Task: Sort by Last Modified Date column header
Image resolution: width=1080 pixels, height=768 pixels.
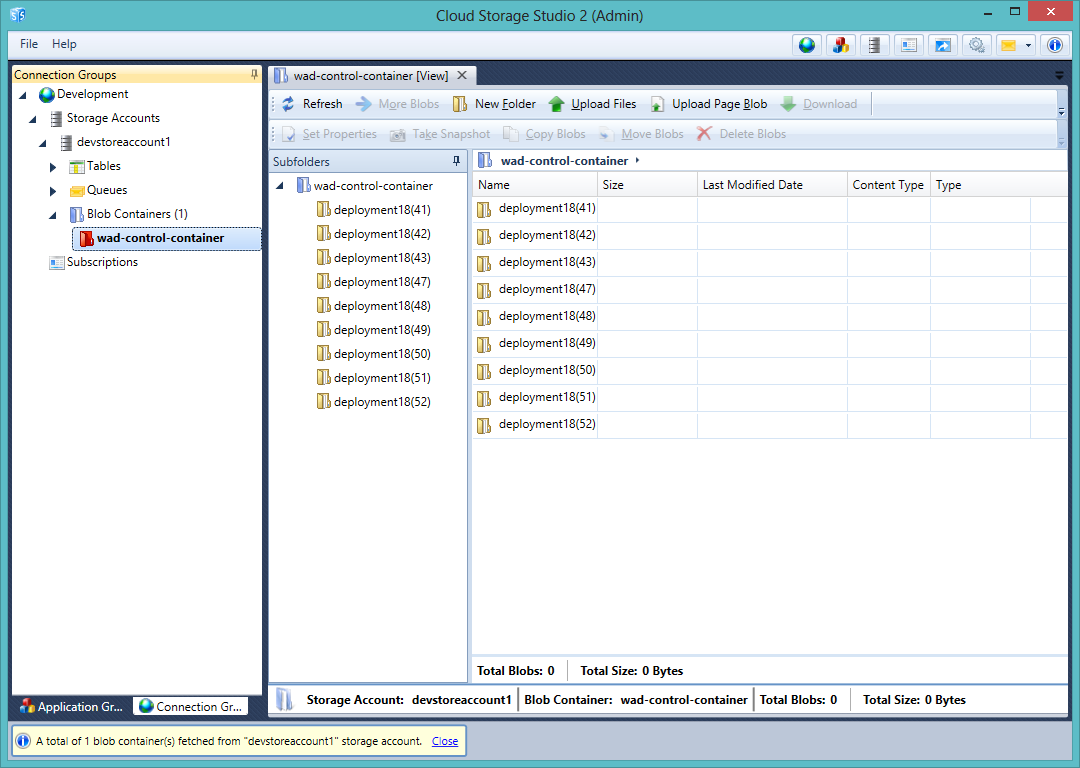Action: (772, 185)
